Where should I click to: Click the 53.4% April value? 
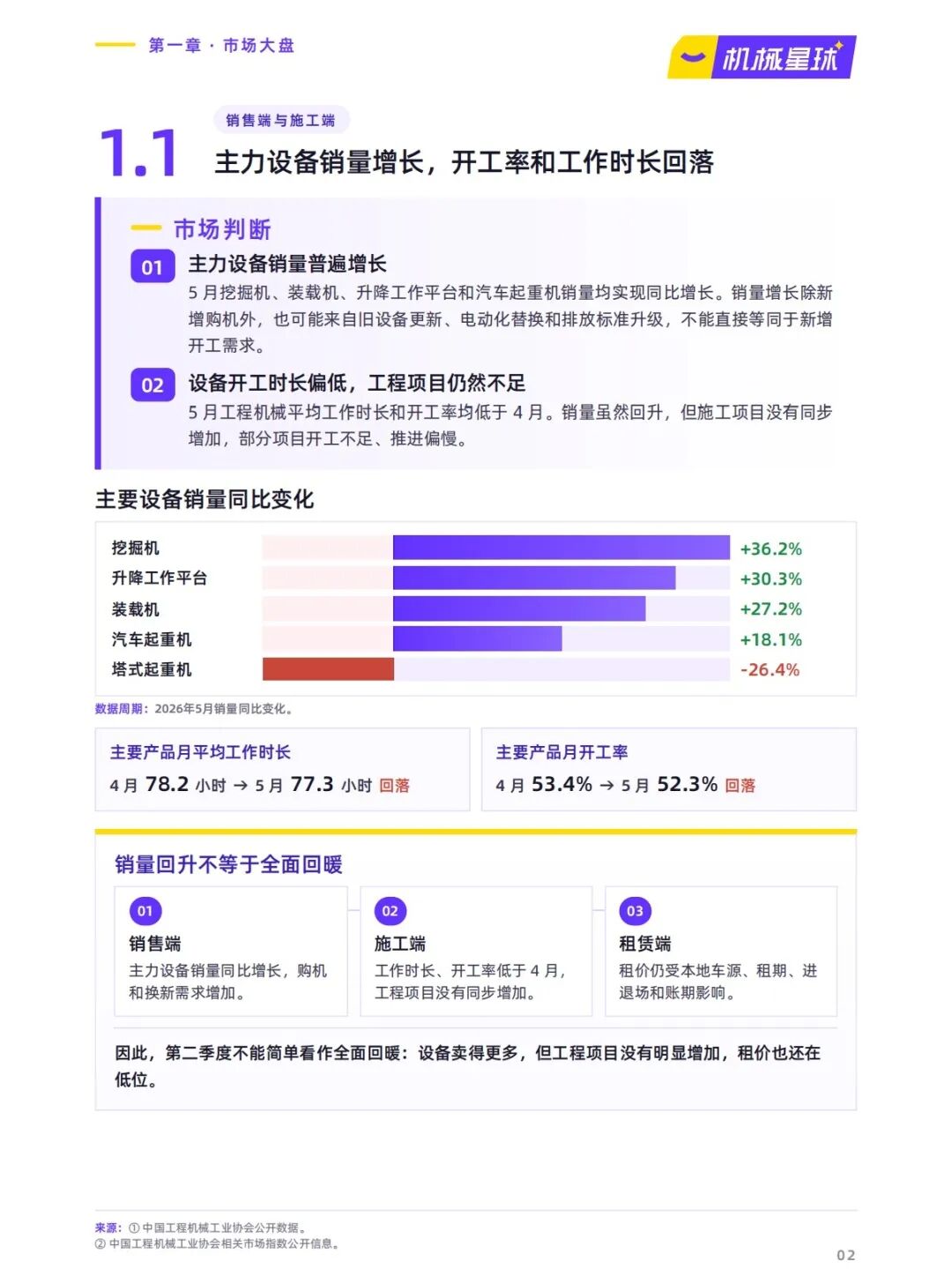click(562, 785)
